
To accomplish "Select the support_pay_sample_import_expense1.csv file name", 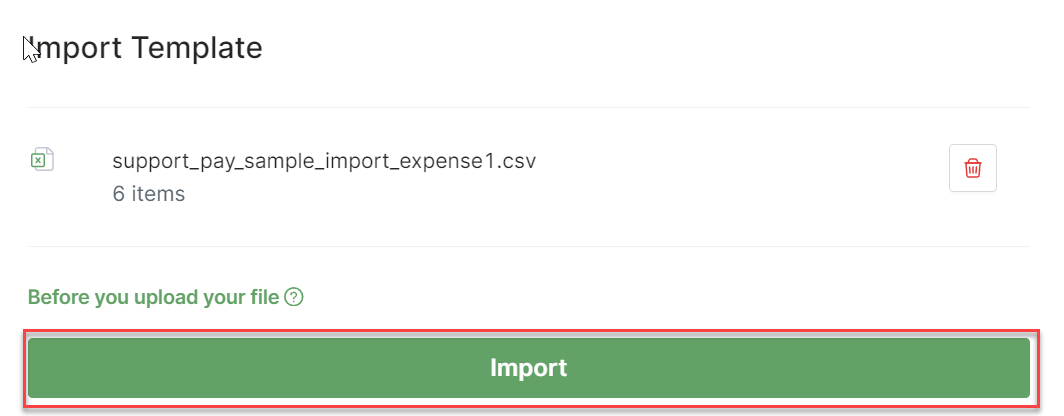I will [x=324, y=161].
